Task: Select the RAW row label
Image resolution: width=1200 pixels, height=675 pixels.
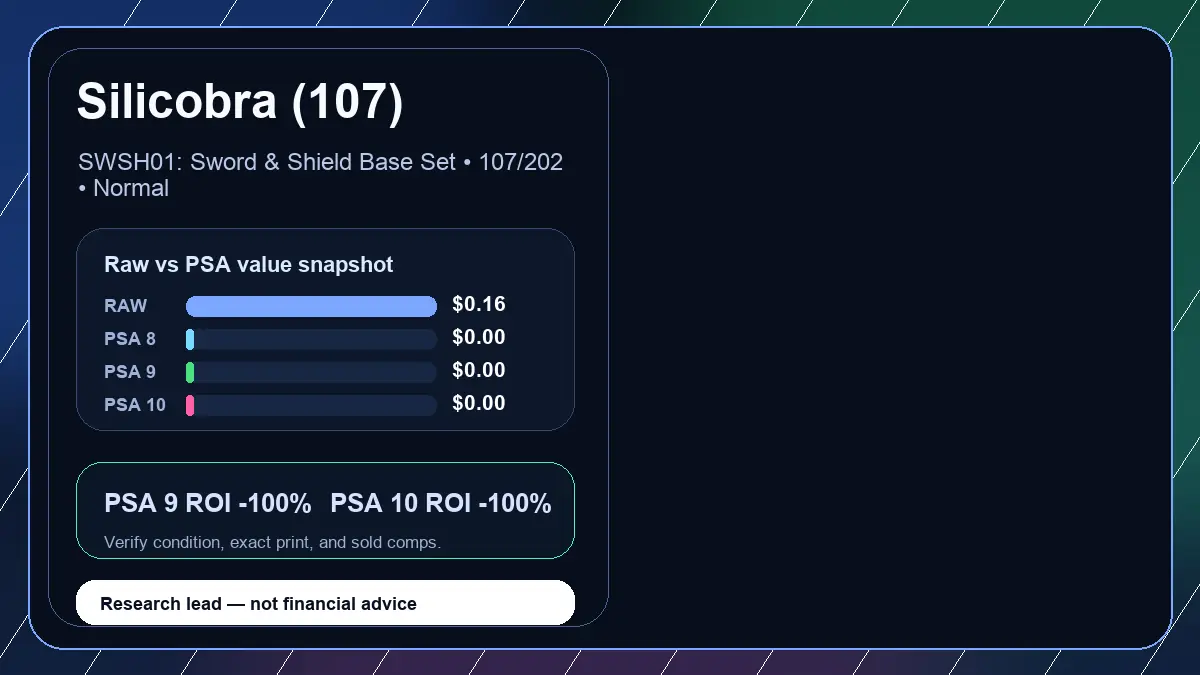Action: pos(125,306)
